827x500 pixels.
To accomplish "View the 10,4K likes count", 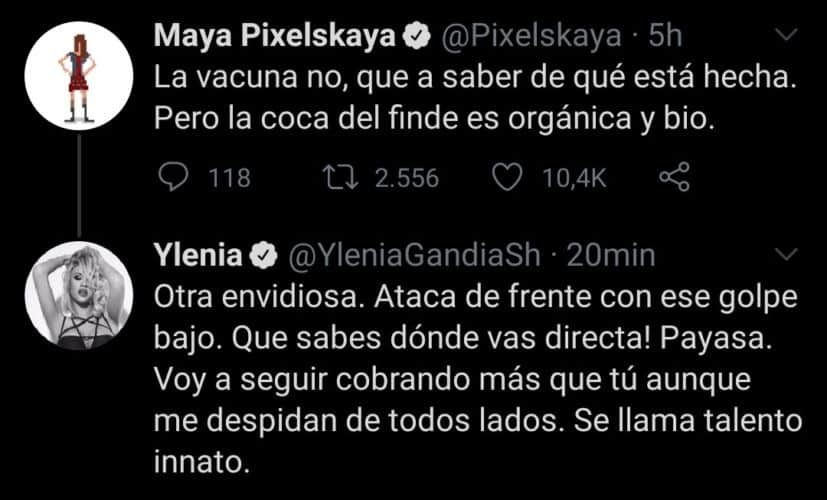I will 575,178.
